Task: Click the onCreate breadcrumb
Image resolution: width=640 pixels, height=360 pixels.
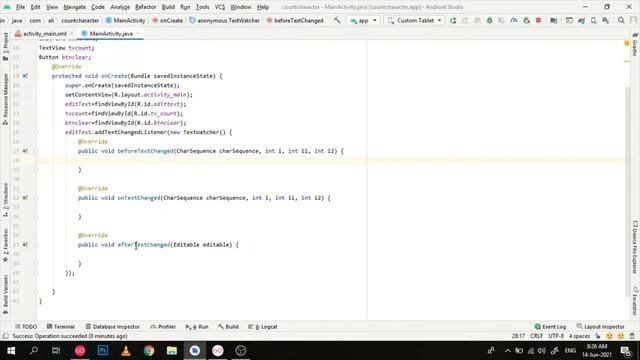Action: pos(167,20)
